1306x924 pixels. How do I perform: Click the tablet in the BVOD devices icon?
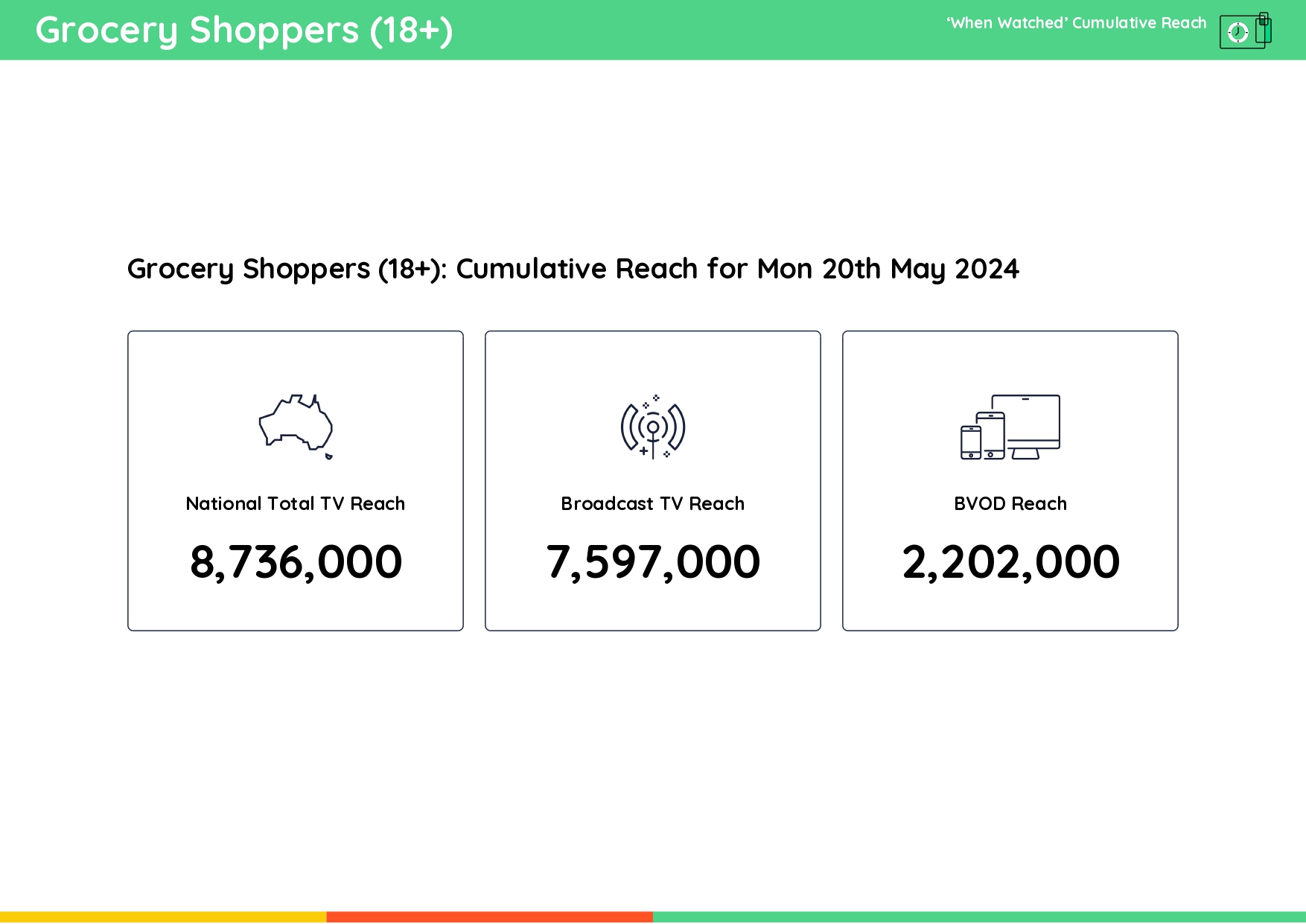point(991,436)
